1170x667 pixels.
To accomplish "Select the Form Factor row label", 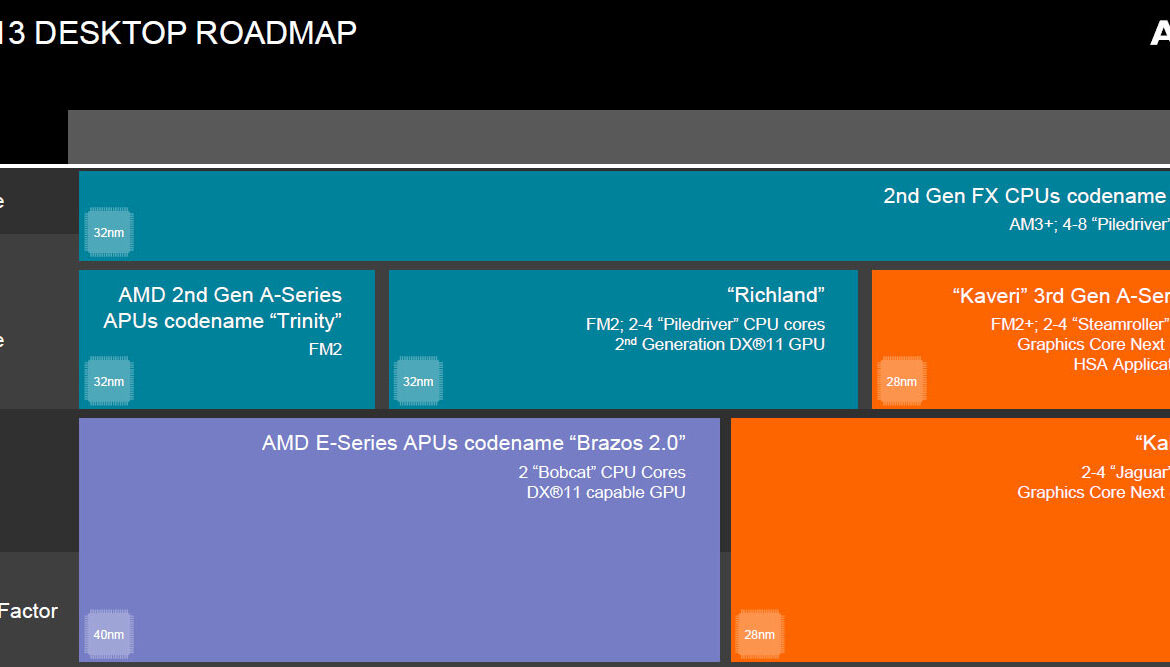I will 30,611.
